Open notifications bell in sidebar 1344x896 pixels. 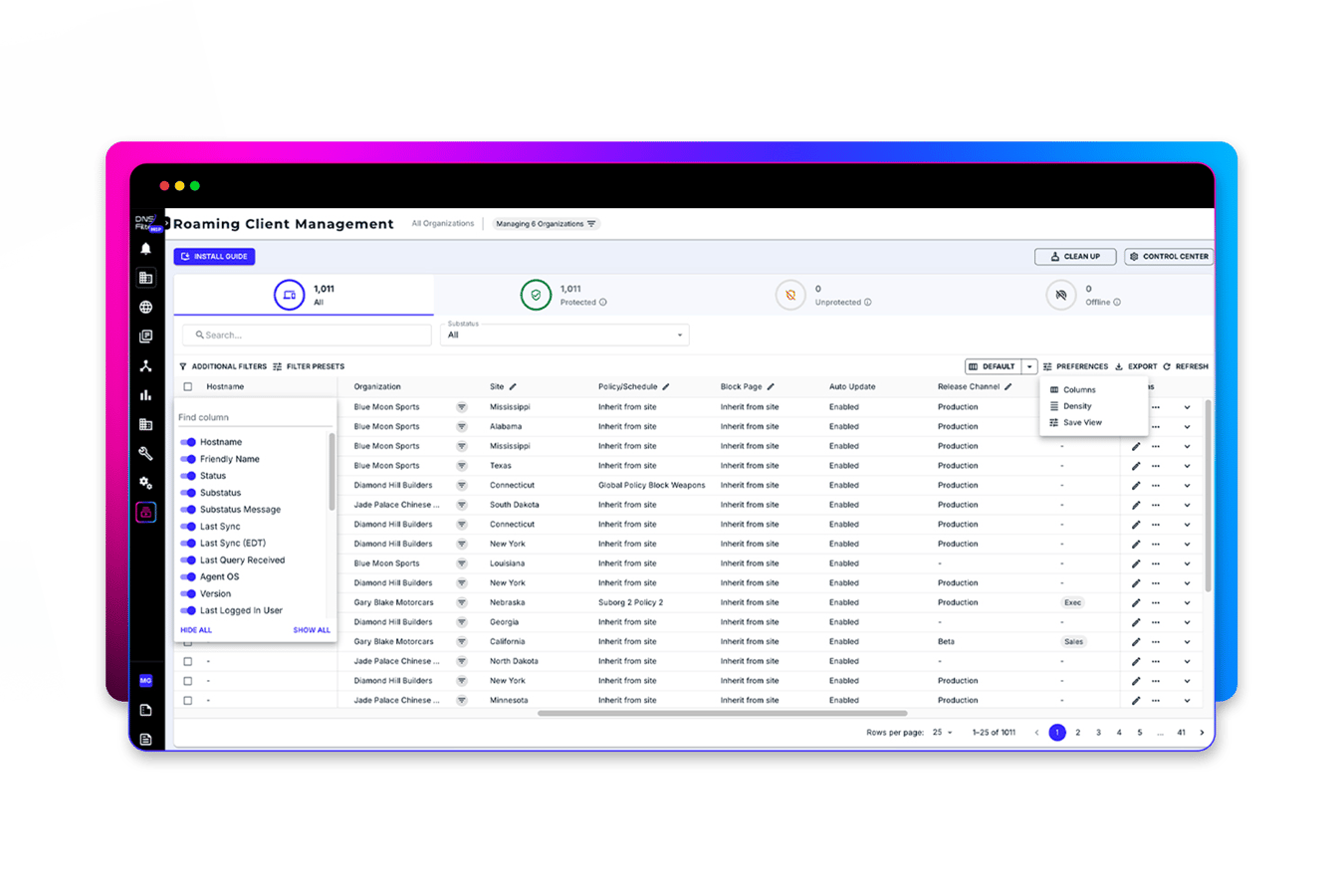click(145, 249)
